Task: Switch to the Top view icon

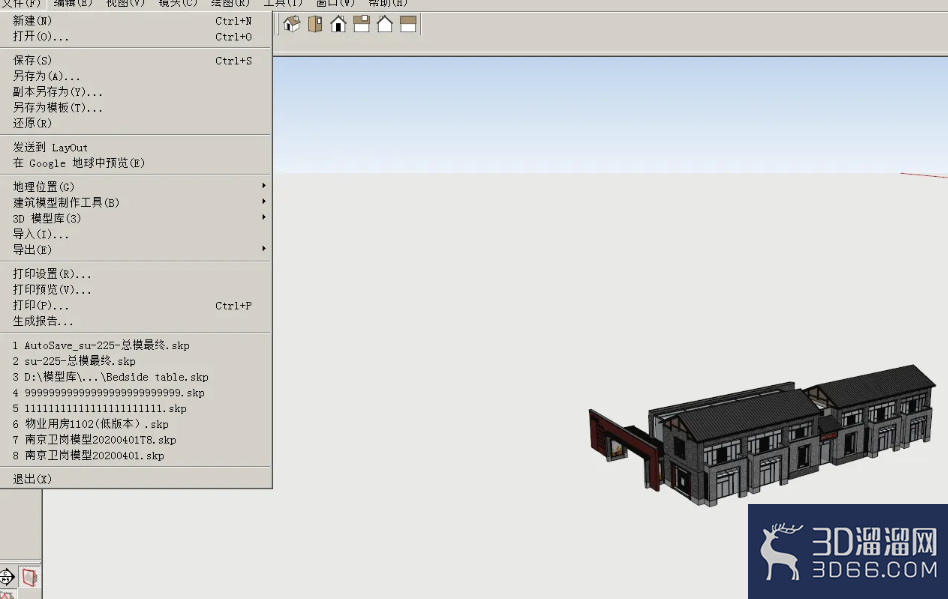Action: click(x=315, y=24)
